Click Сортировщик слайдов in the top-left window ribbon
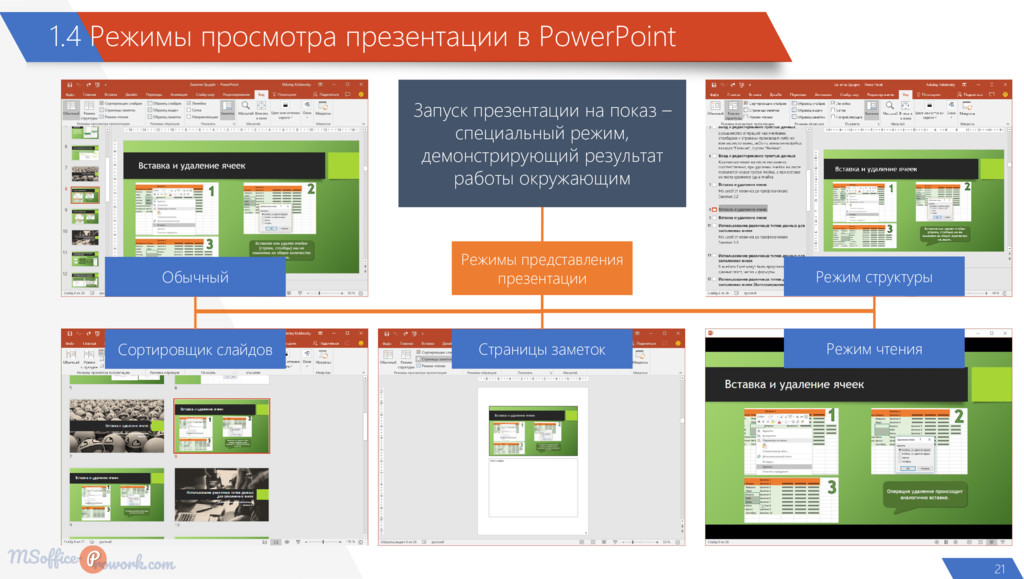 pos(121,103)
